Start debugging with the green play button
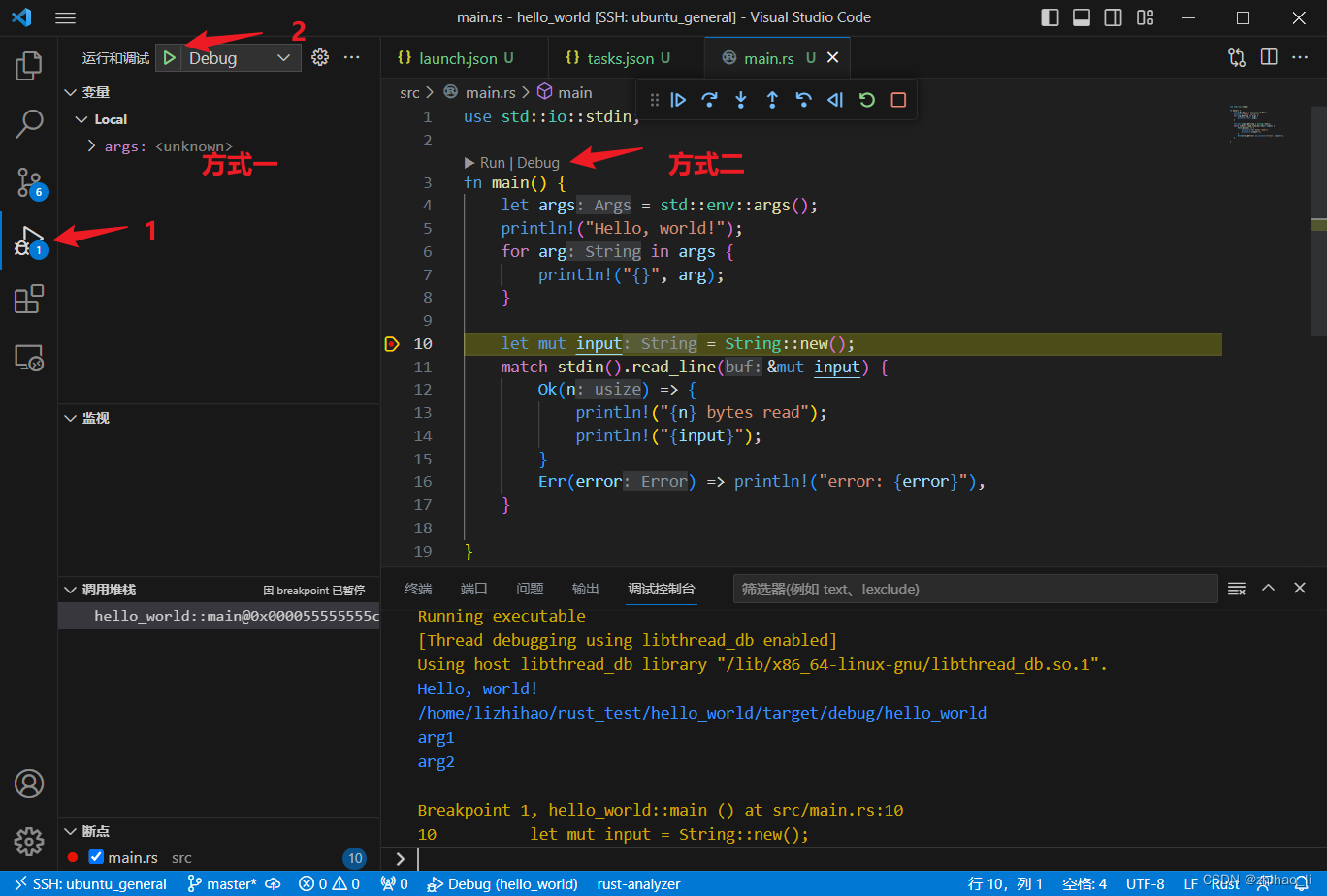 click(x=169, y=58)
